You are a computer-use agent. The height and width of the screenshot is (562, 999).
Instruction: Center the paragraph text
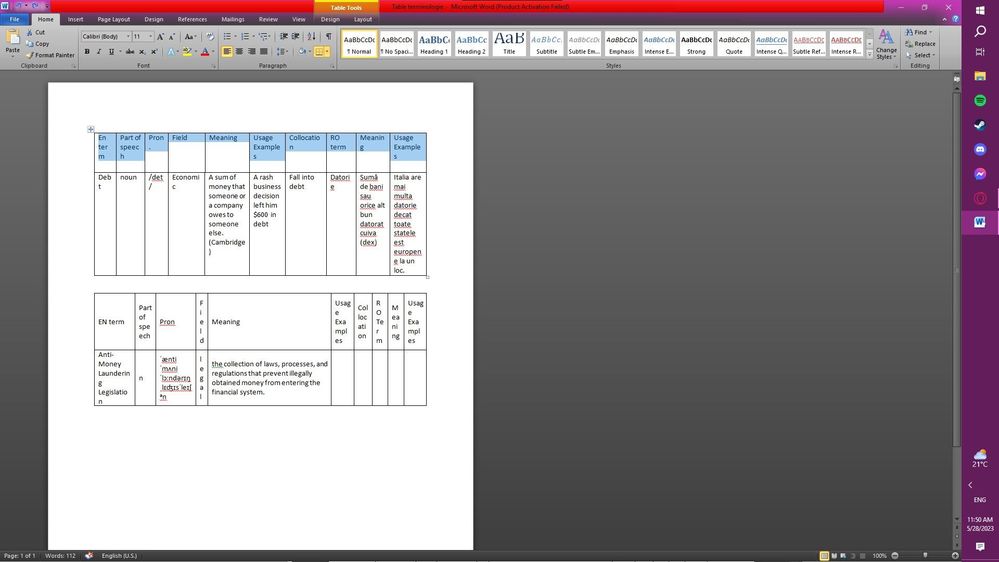(x=240, y=52)
